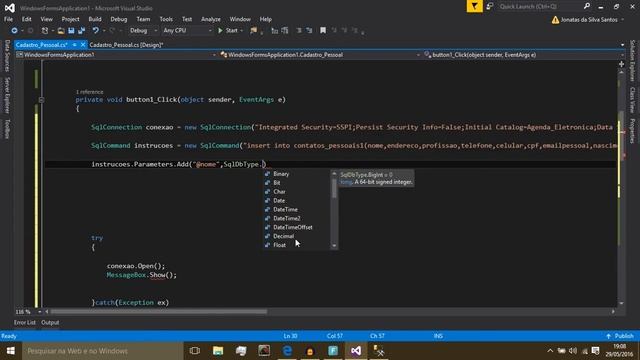Image resolution: width=640 pixels, height=360 pixels.
Task: Click the Save All toolbar icon
Action: tap(82, 31)
